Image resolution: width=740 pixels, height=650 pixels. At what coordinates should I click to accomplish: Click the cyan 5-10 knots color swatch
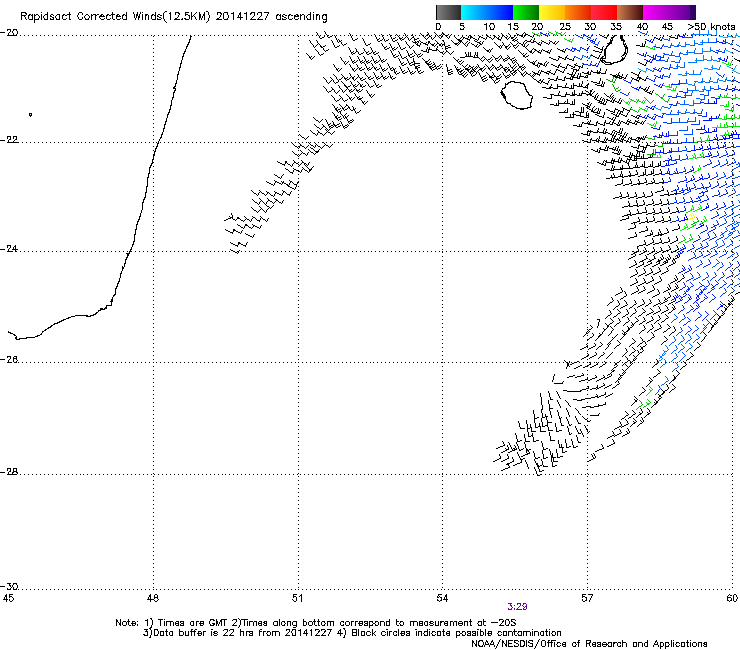tap(474, 12)
